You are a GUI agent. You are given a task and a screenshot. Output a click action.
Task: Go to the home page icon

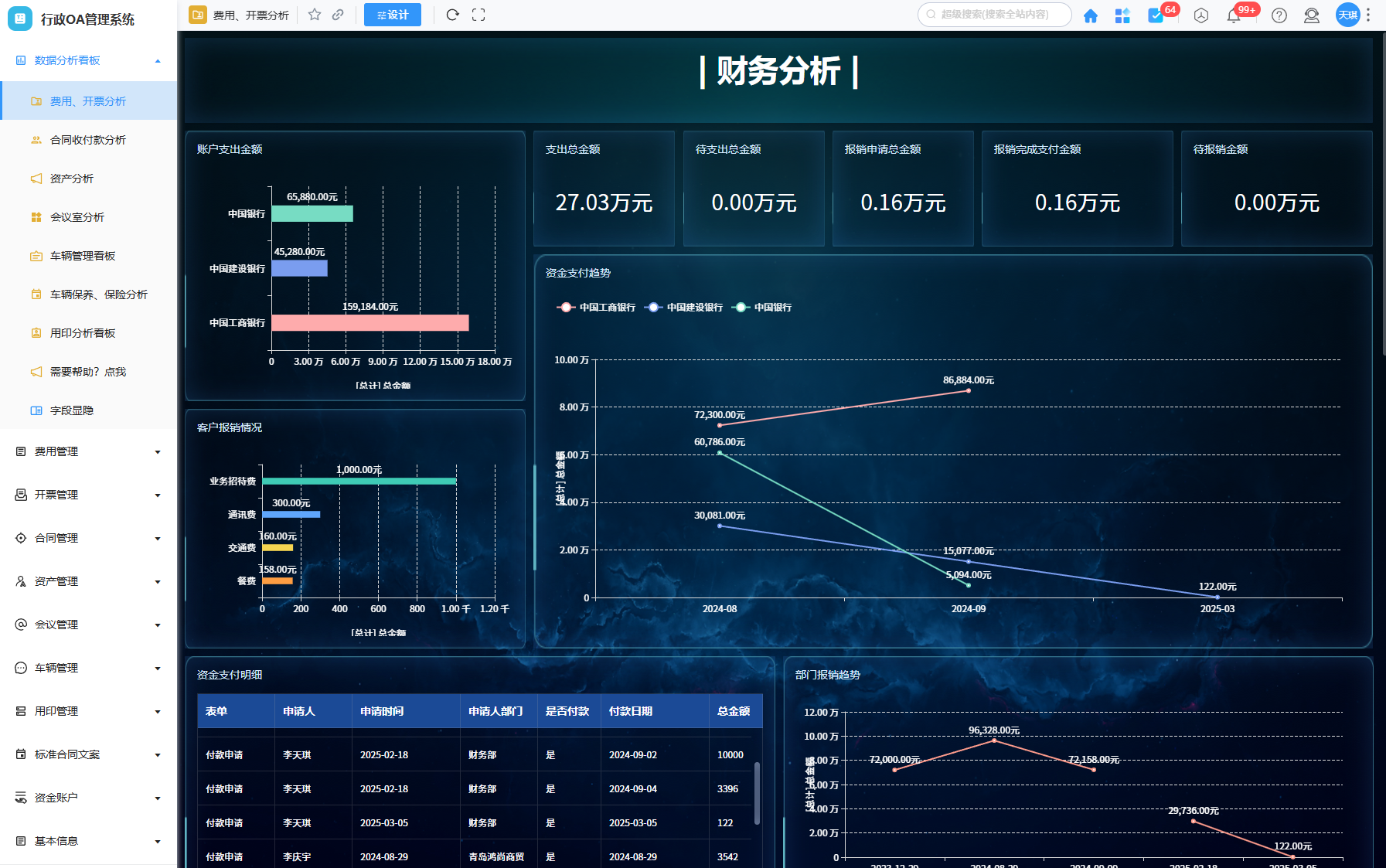point(1090,15)
